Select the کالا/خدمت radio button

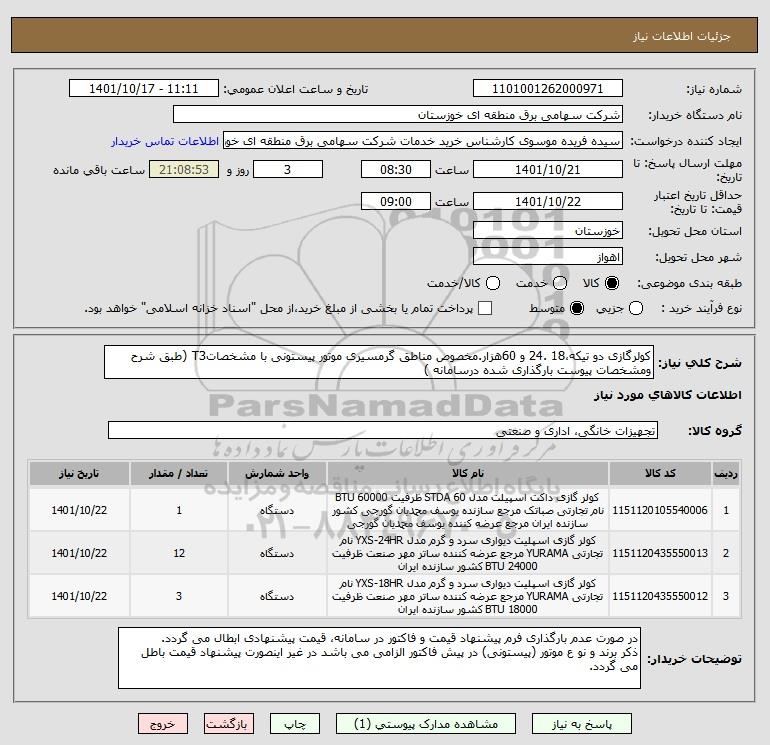point(493,283)
